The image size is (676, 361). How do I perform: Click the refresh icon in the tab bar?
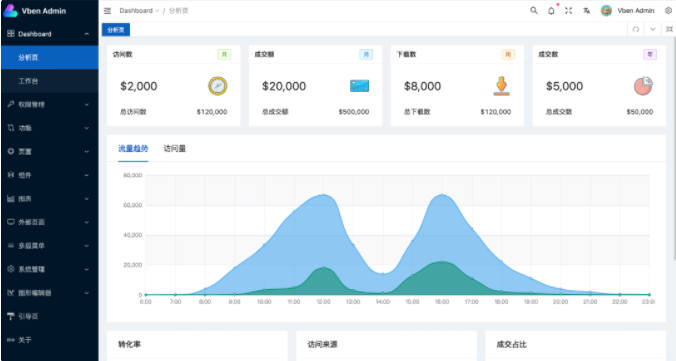635,29
